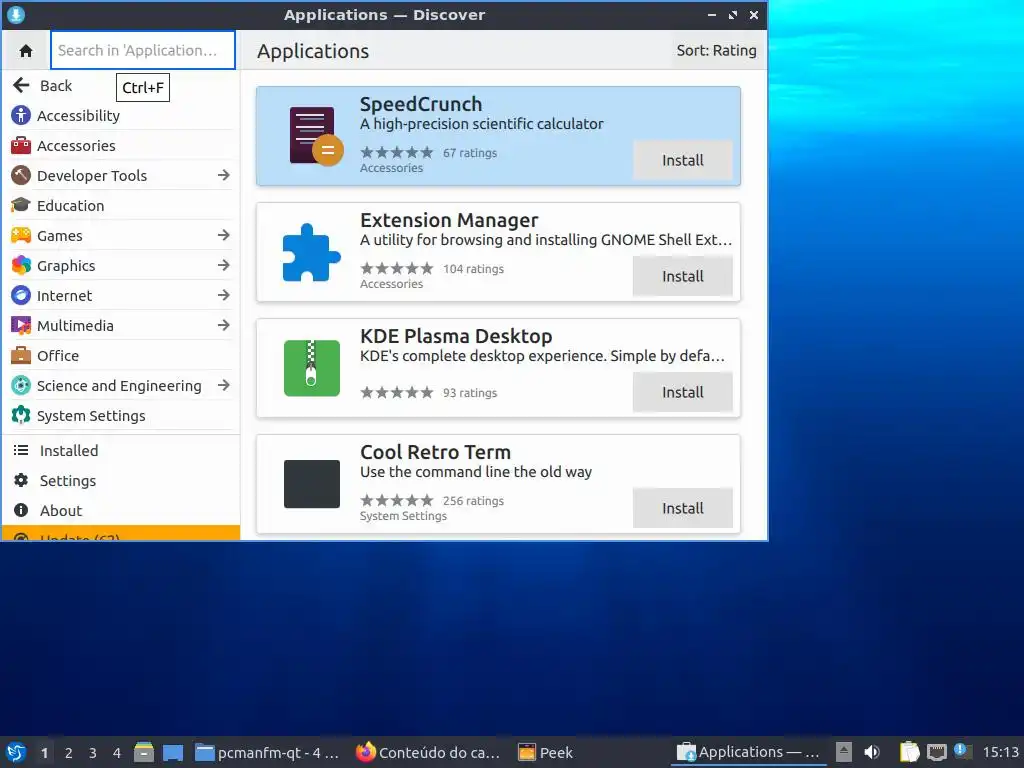1024x768 pixels.
Task: Install SpeedCrunch
Action: (682, 160)
